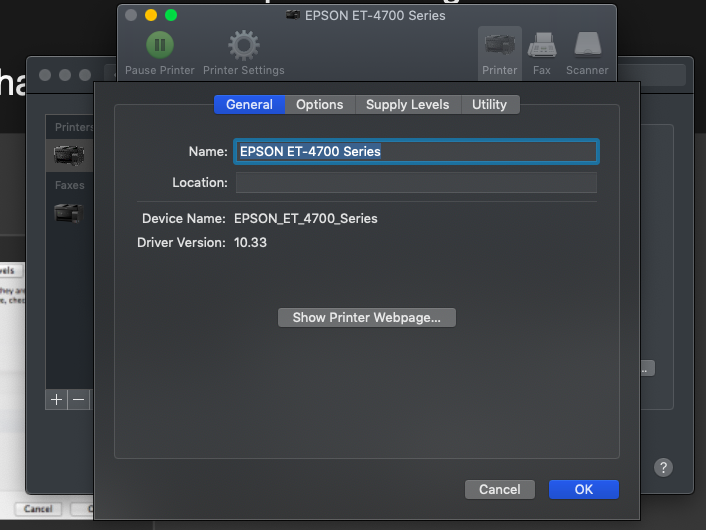
Task: Open Printer Settings gear icon
Action: pos(244,45)
